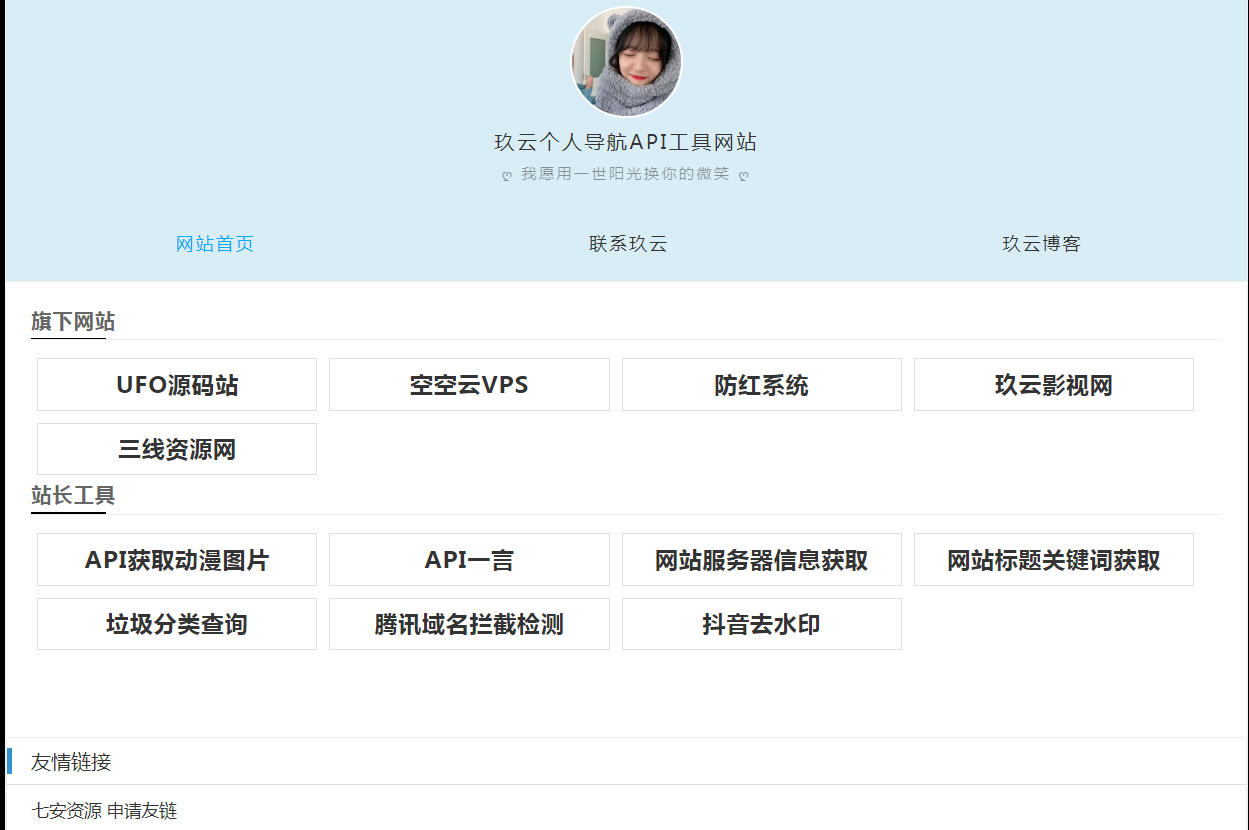The width and height of the screenshot is (1249, 830).
Task: Select the 防红系统 button
Action: pyautogui.click(x=762, y=385)
